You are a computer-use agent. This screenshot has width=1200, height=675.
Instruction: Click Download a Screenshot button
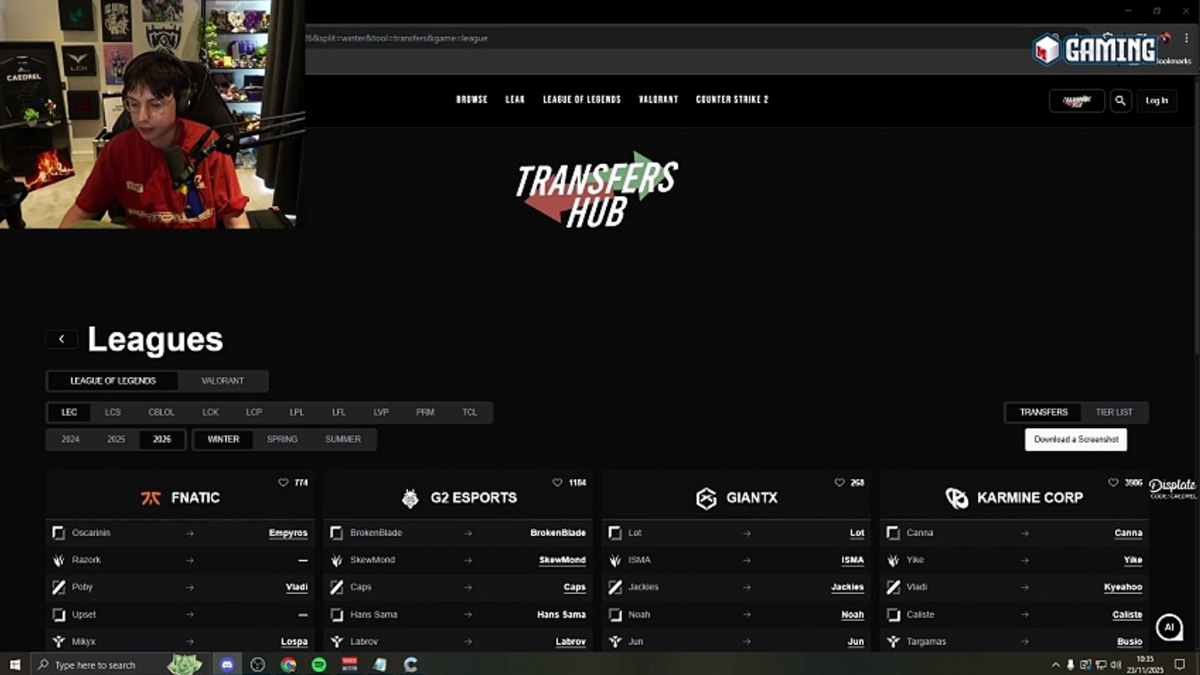click(x=1075, y=439)
